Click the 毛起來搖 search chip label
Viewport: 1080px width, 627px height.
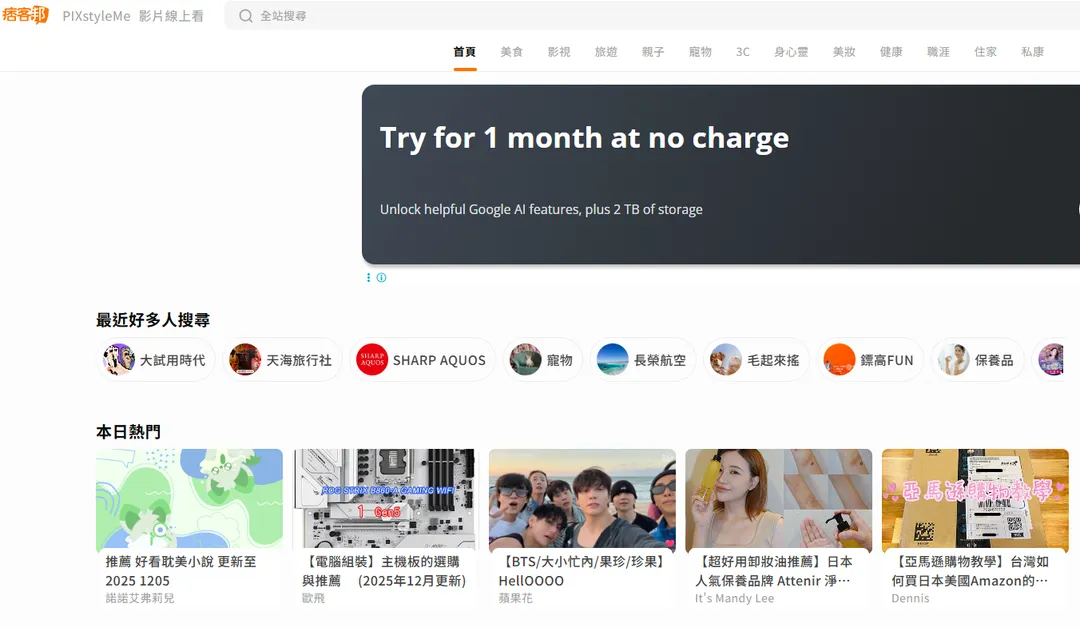(773, 360)
